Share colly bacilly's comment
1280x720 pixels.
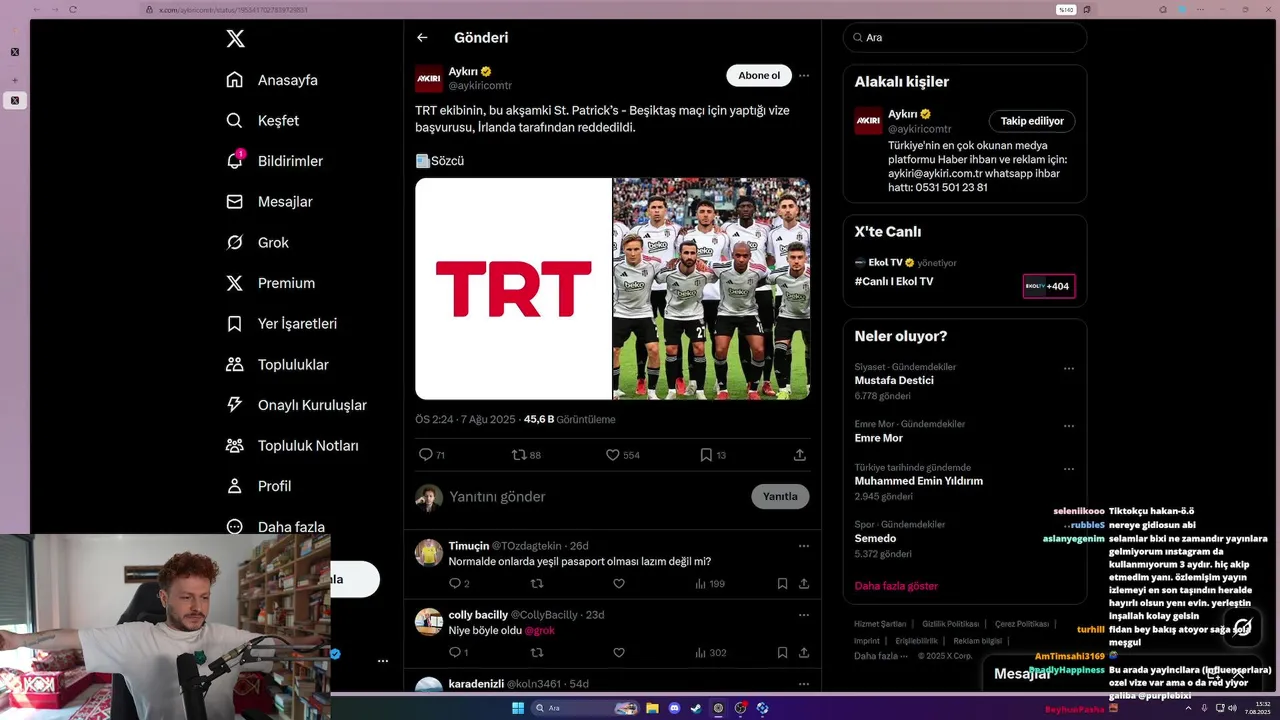804,653
